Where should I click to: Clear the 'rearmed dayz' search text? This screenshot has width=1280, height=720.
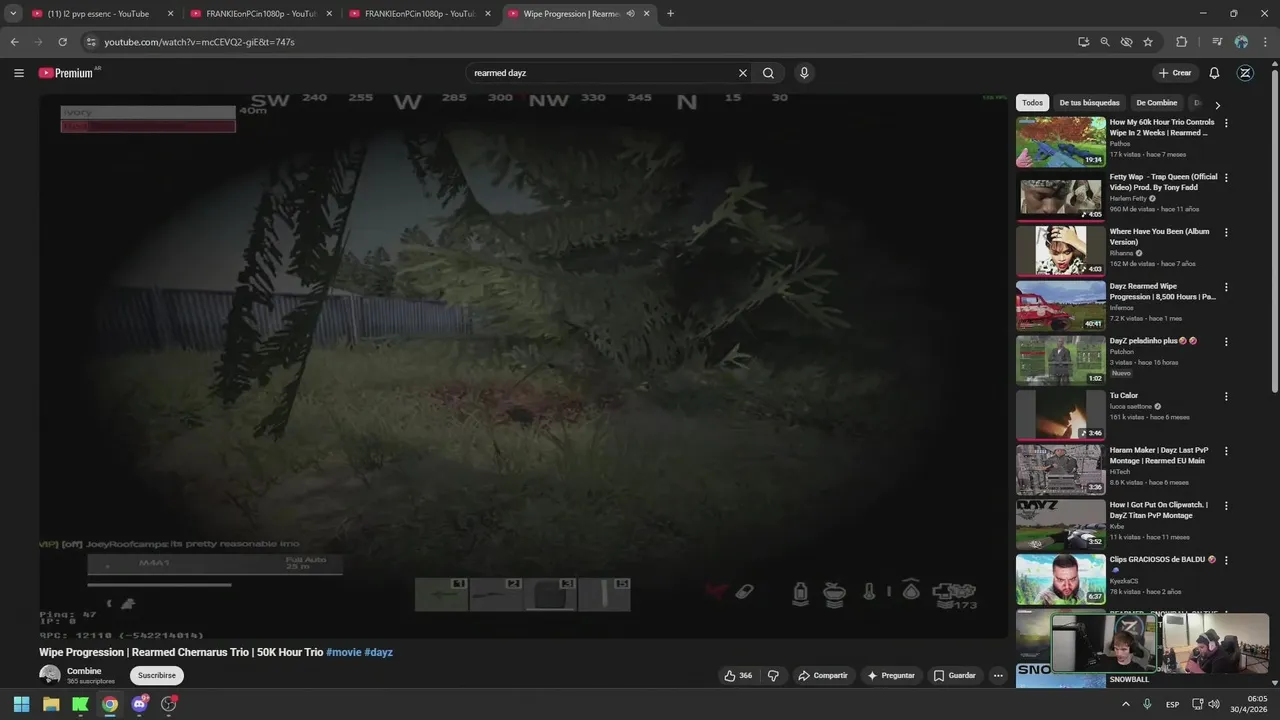click(x=742, y=73)
